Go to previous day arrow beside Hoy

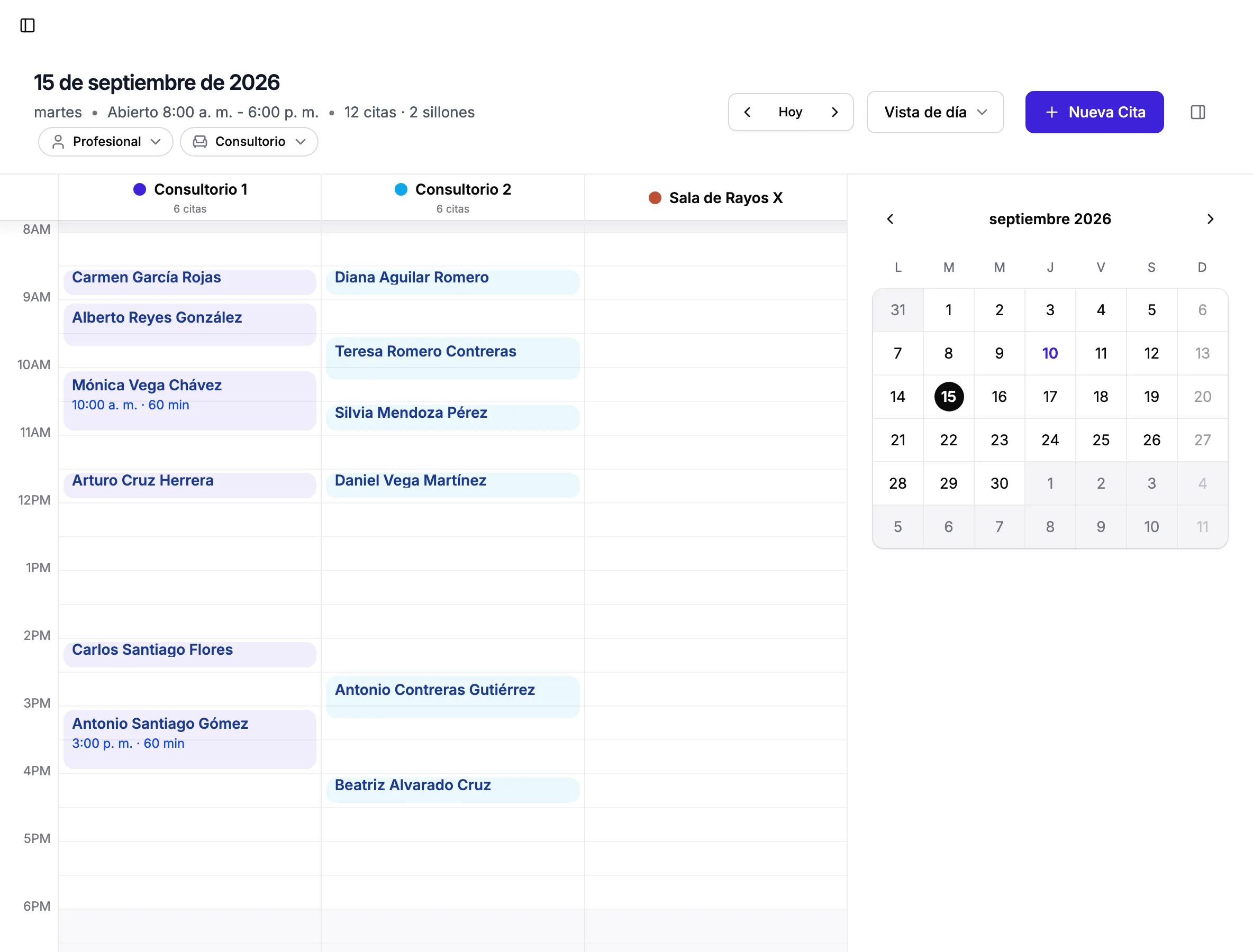747,112
